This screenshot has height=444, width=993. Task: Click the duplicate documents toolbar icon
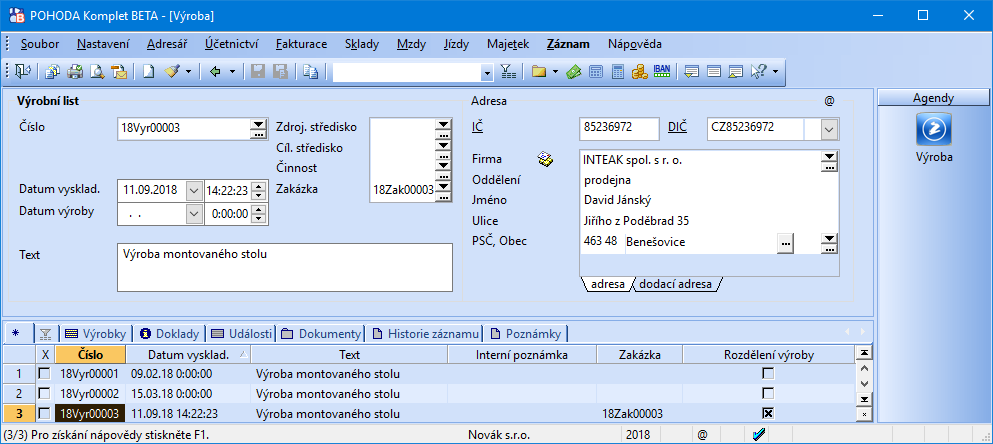310,72
